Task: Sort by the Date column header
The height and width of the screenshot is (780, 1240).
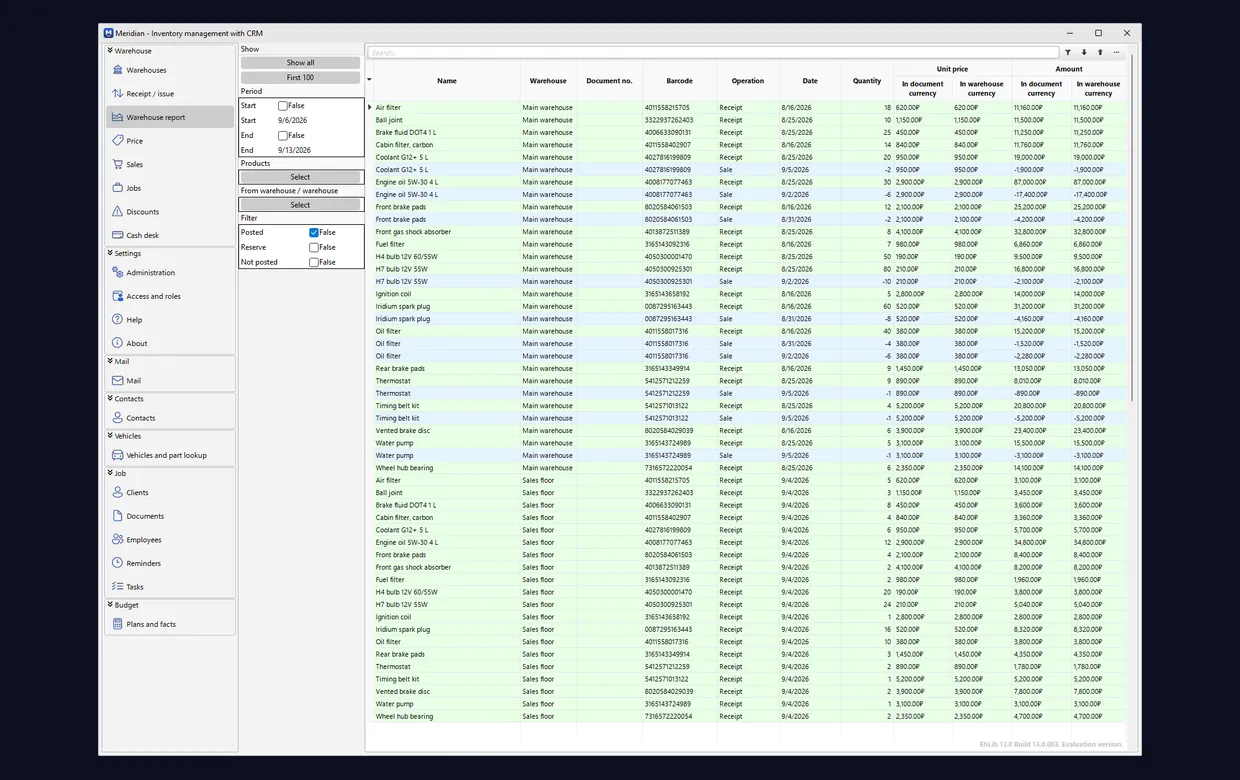Action: coord(810,81)
